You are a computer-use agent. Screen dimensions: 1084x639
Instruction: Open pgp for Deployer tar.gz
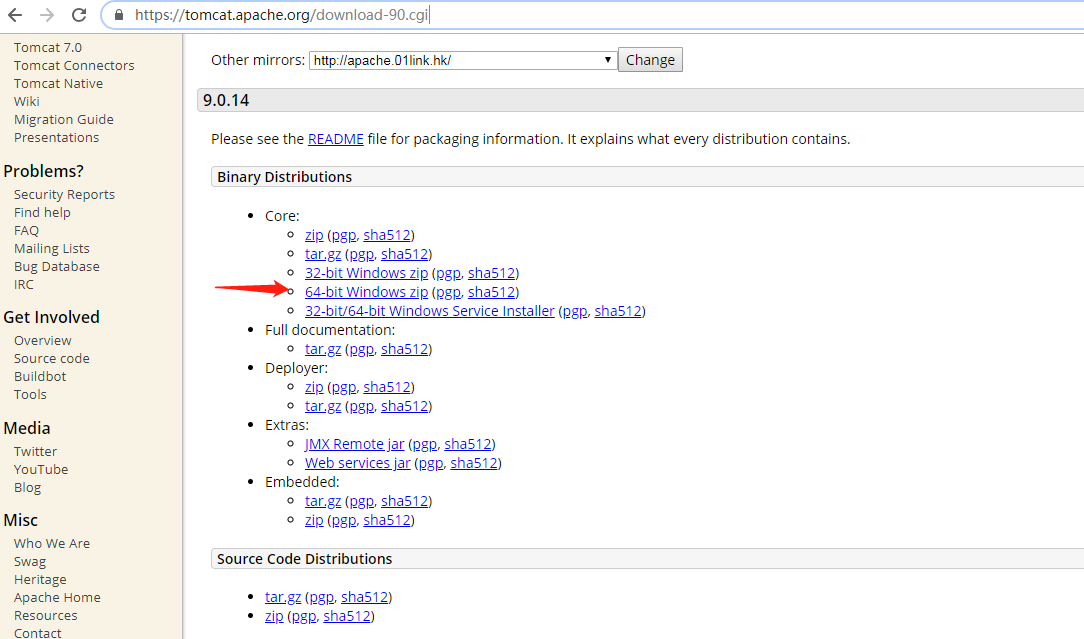click(361, 407)
